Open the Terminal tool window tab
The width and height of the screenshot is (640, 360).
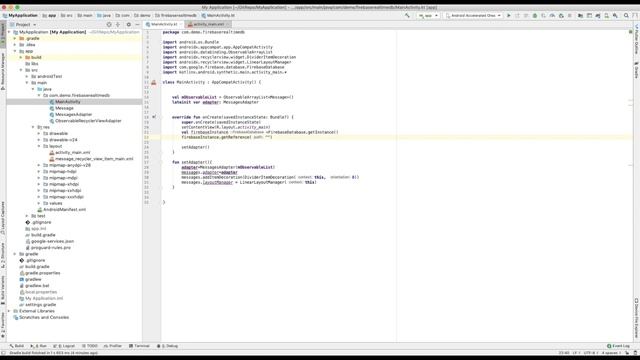point(139,346)
